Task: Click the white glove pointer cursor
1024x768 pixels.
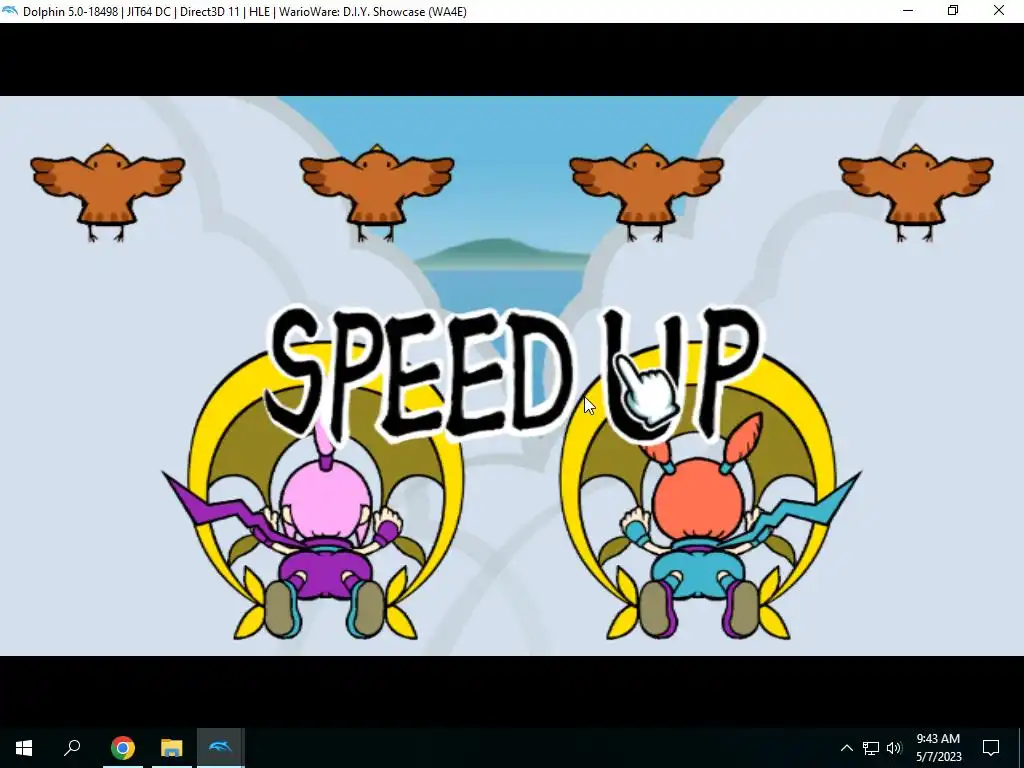Action: click(x=647, y=392)
